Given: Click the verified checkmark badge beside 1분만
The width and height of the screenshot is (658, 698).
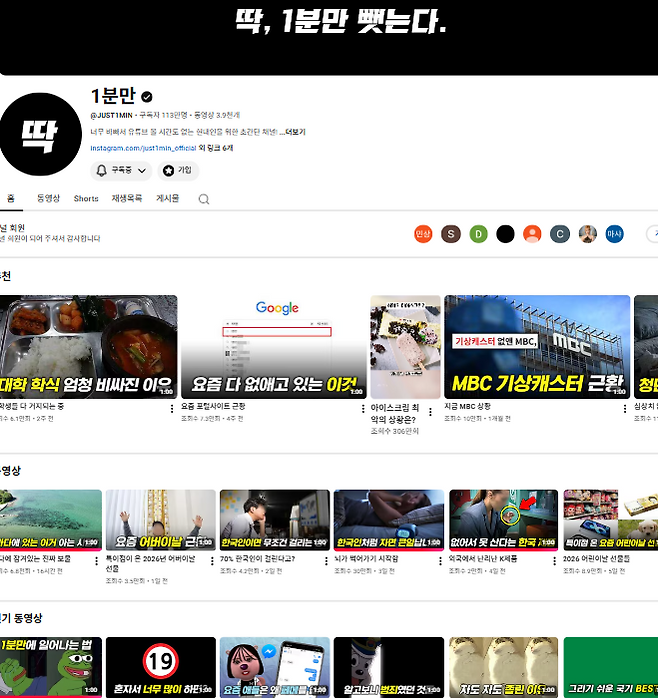Looking at the screenshot, I should click(x=146, y=97).
